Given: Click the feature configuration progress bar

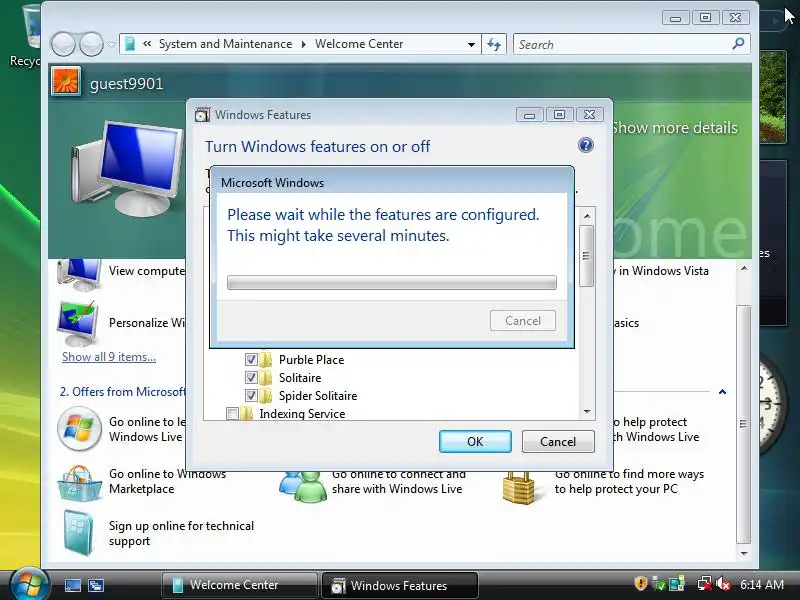Looking at the screenshot, I should click(392, 282).
